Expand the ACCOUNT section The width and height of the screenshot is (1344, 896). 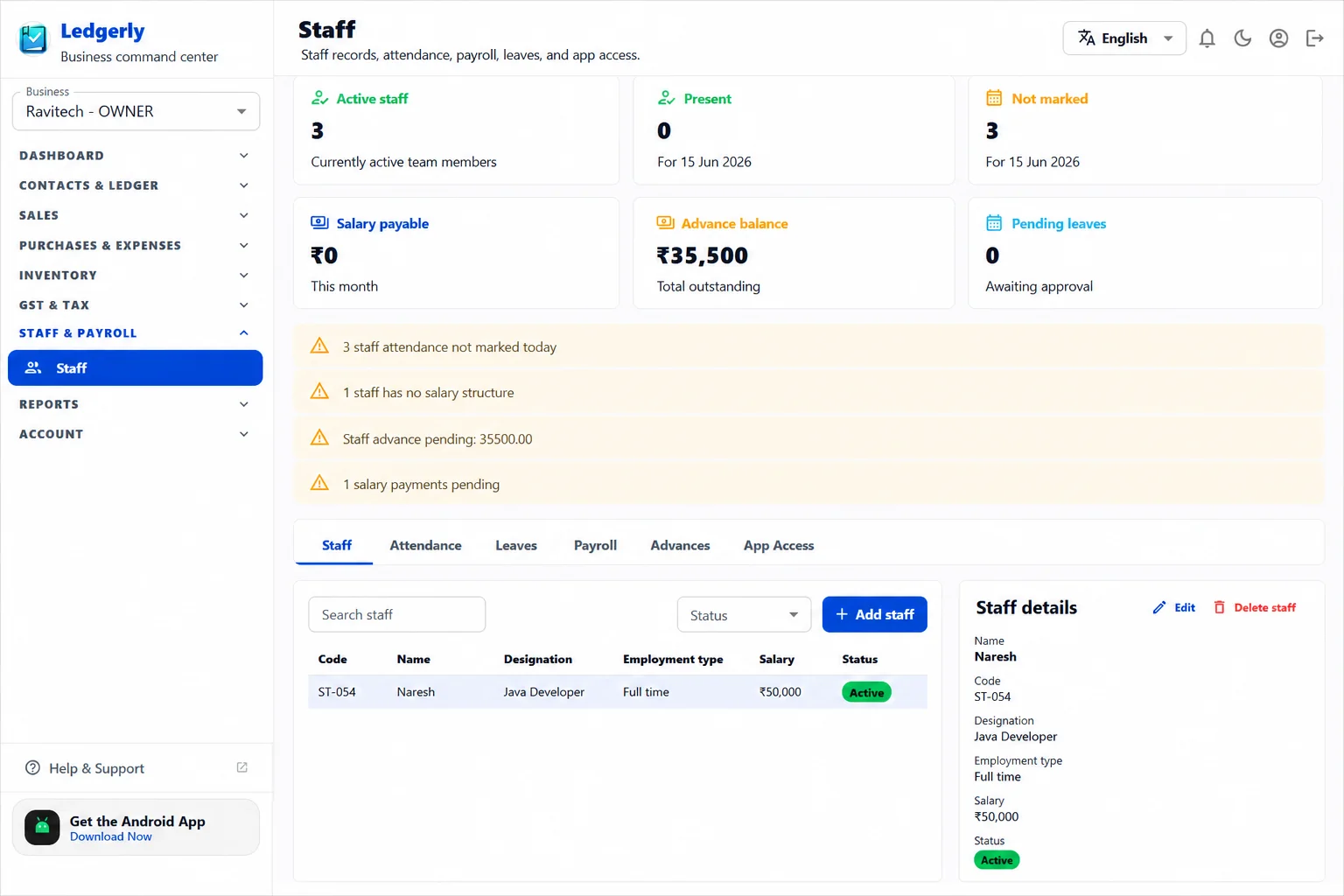[135, 434]
